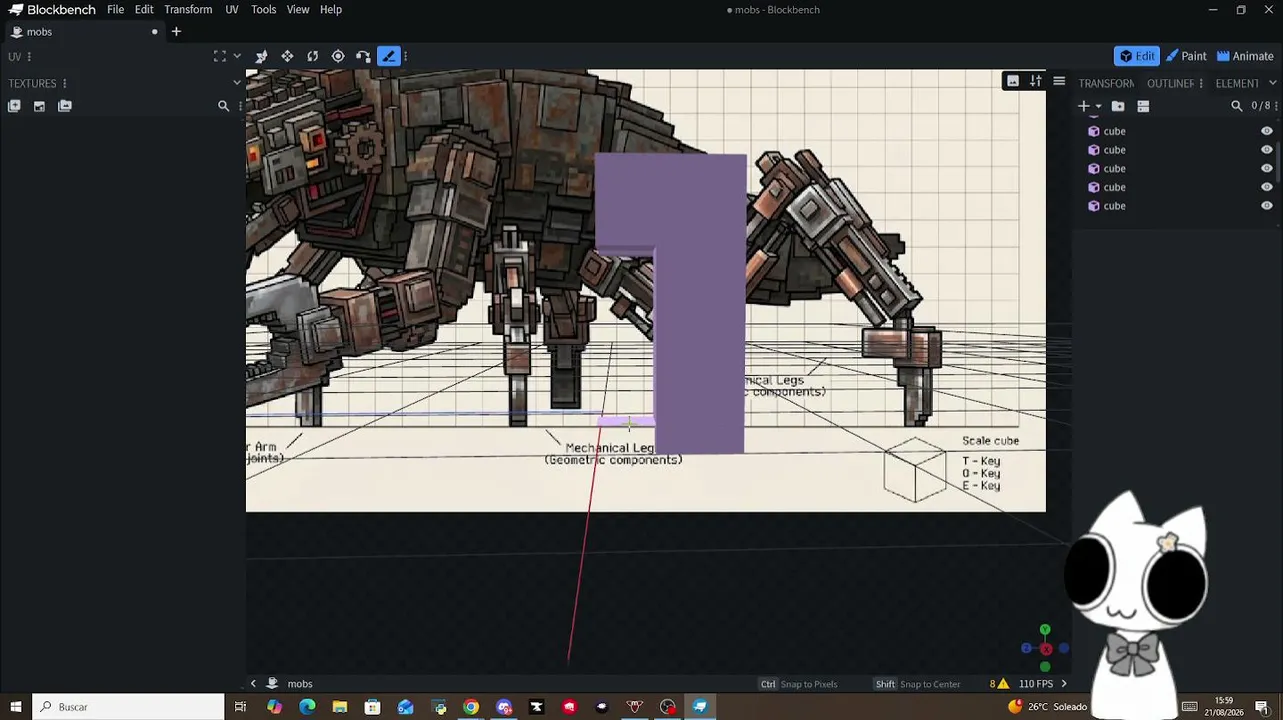Open the Textures panel options dots
Screen dimensions: 1283x720
(65, 83)
